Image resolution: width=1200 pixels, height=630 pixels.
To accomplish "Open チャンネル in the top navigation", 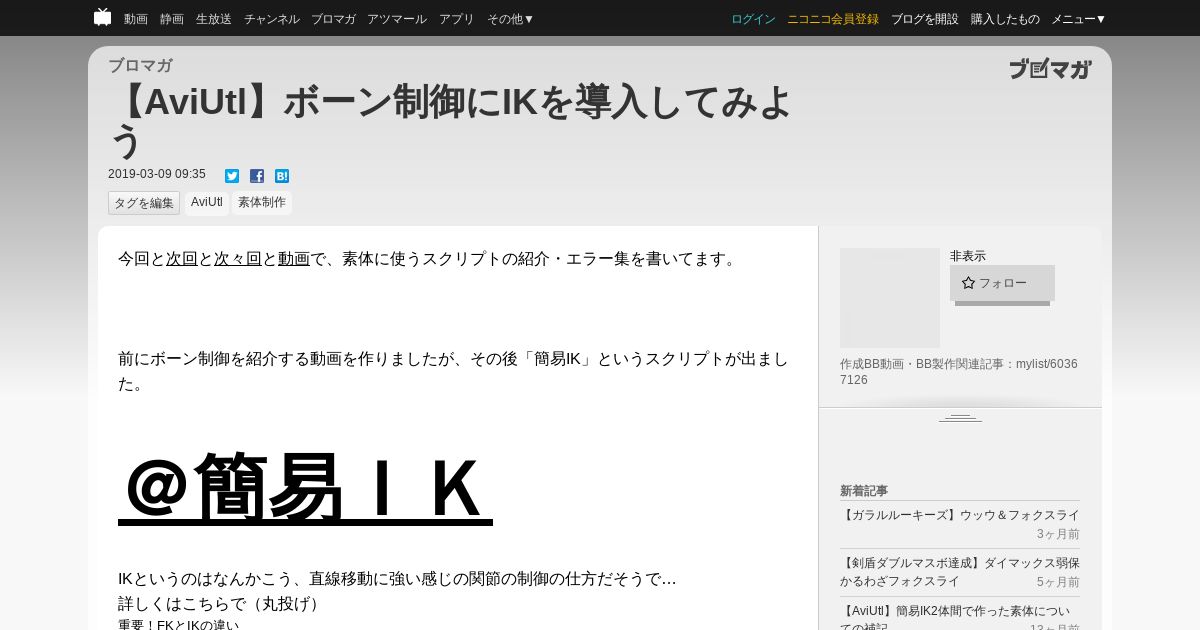I will pos(272,19).
